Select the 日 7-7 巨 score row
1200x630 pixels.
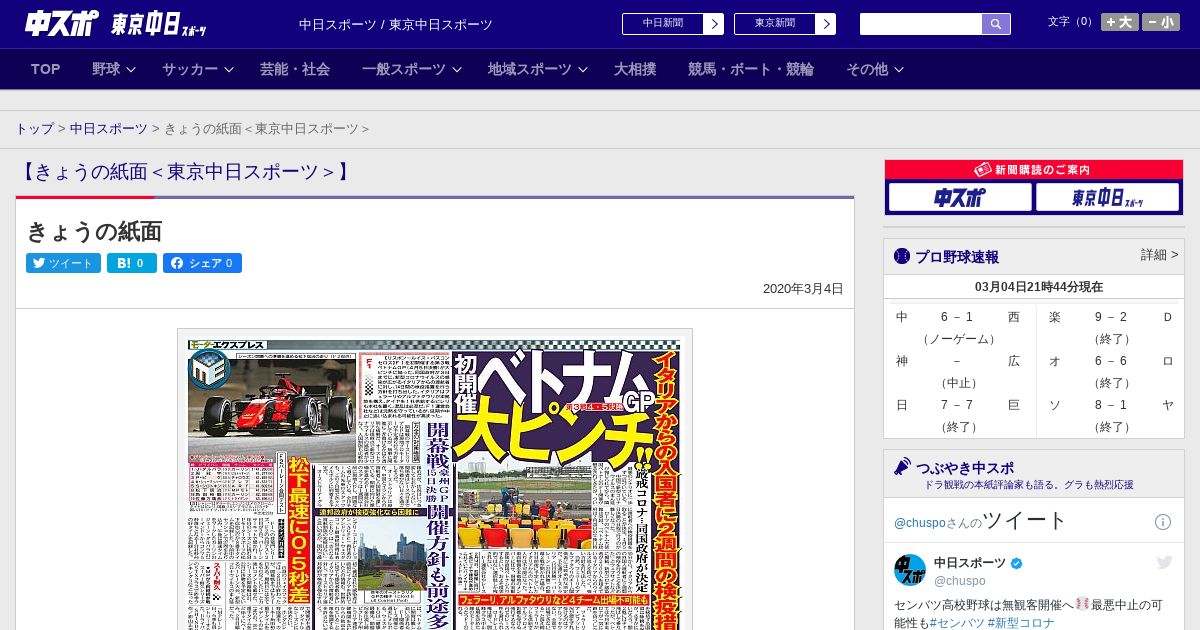pyautogui.click(x=959, y=405)
